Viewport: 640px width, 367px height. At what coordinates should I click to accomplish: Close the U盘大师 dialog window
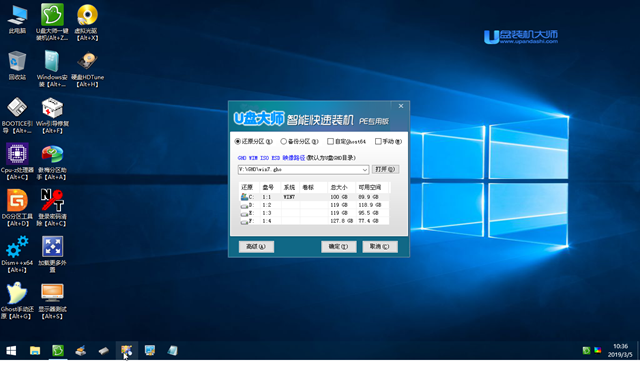pos(401,106)
